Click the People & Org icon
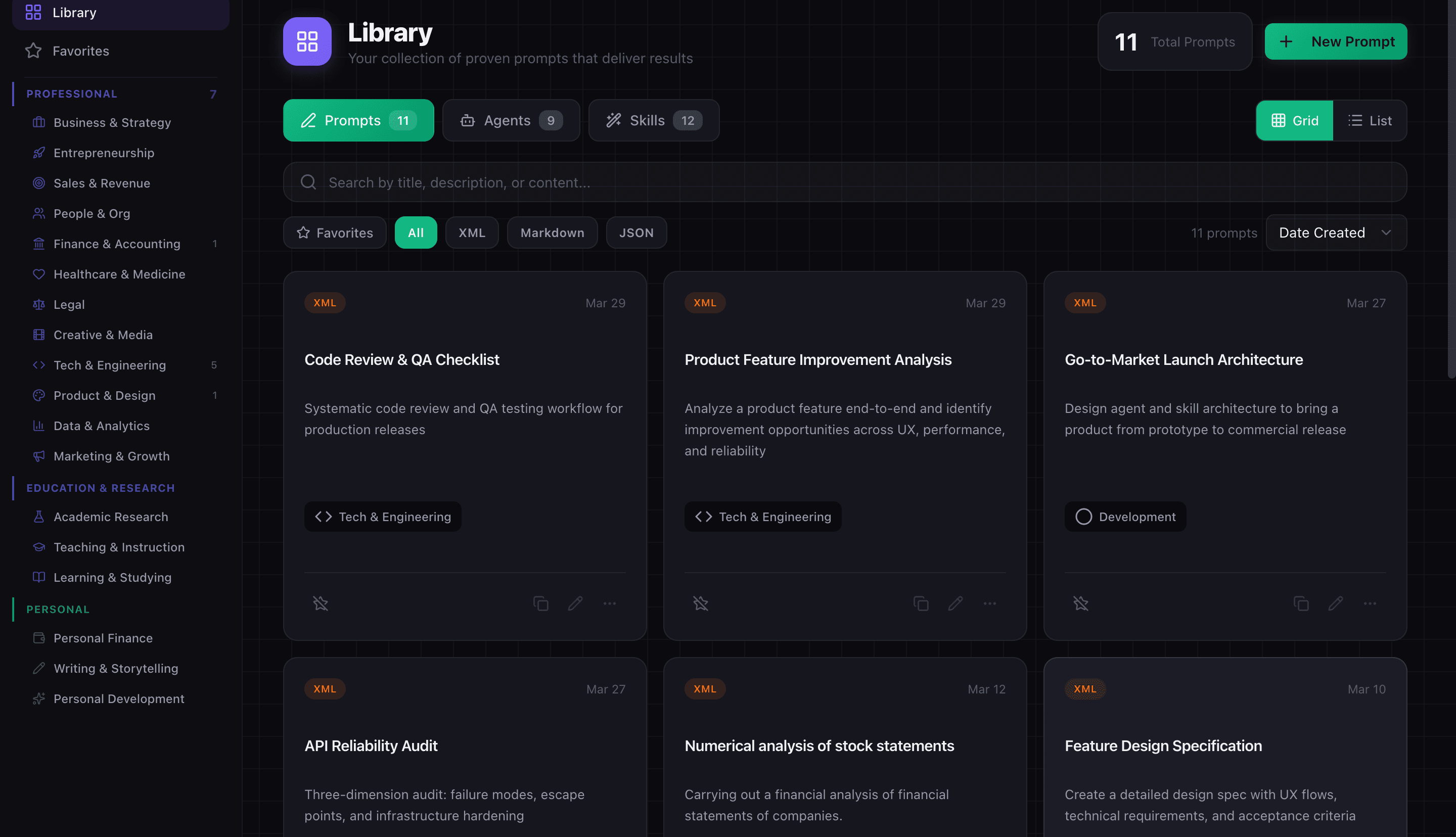This screenshot has width=1456, height=837. pos(38,213)
